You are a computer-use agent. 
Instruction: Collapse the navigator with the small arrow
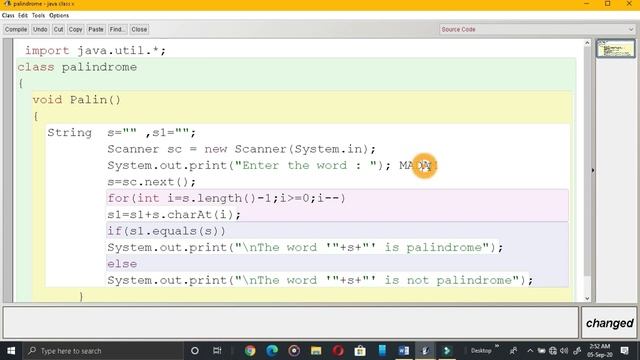coord(593,170)
